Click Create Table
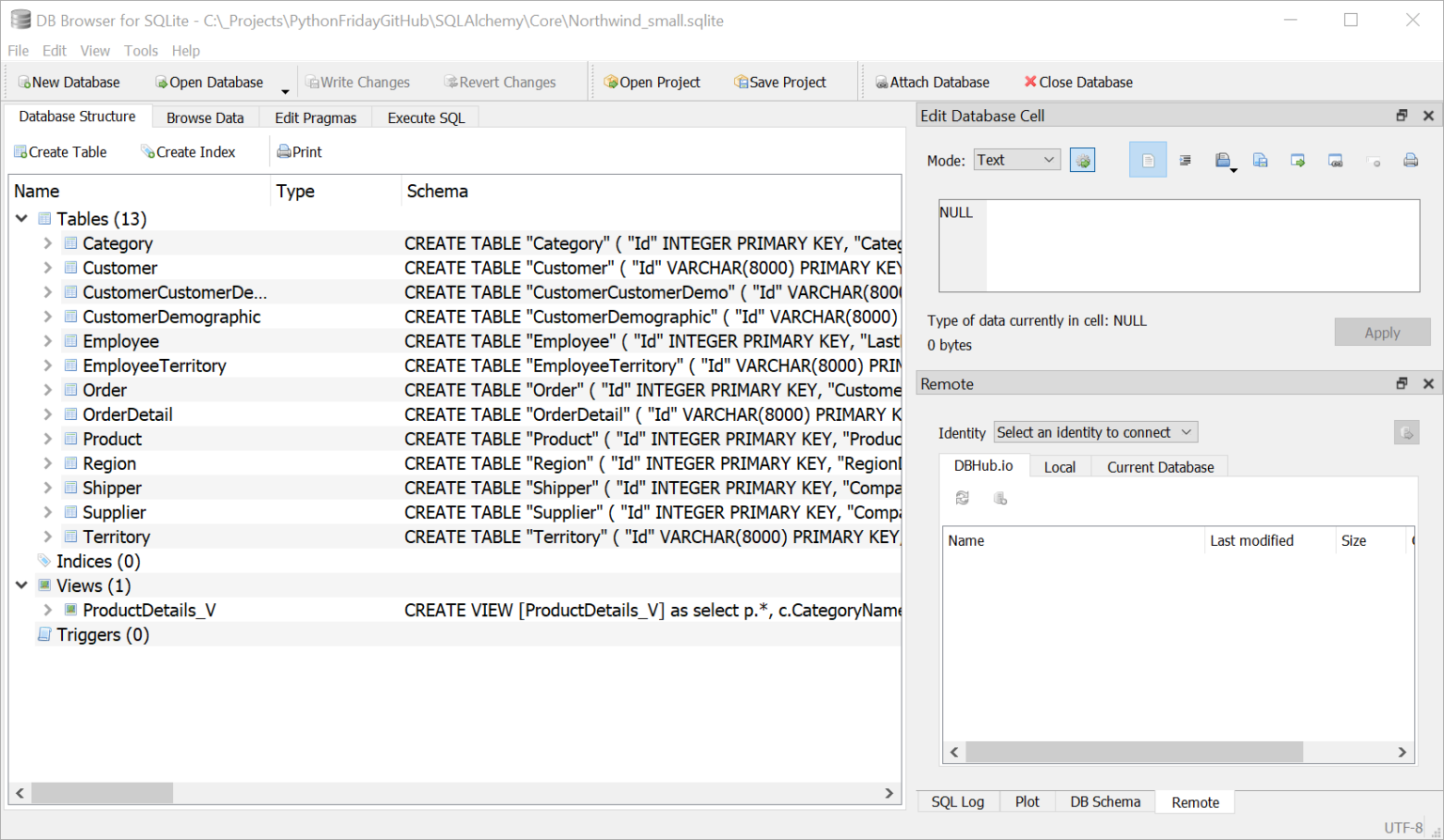This screenshot has height=840, width=1444. pyautogui.click(x=61, y=151)
